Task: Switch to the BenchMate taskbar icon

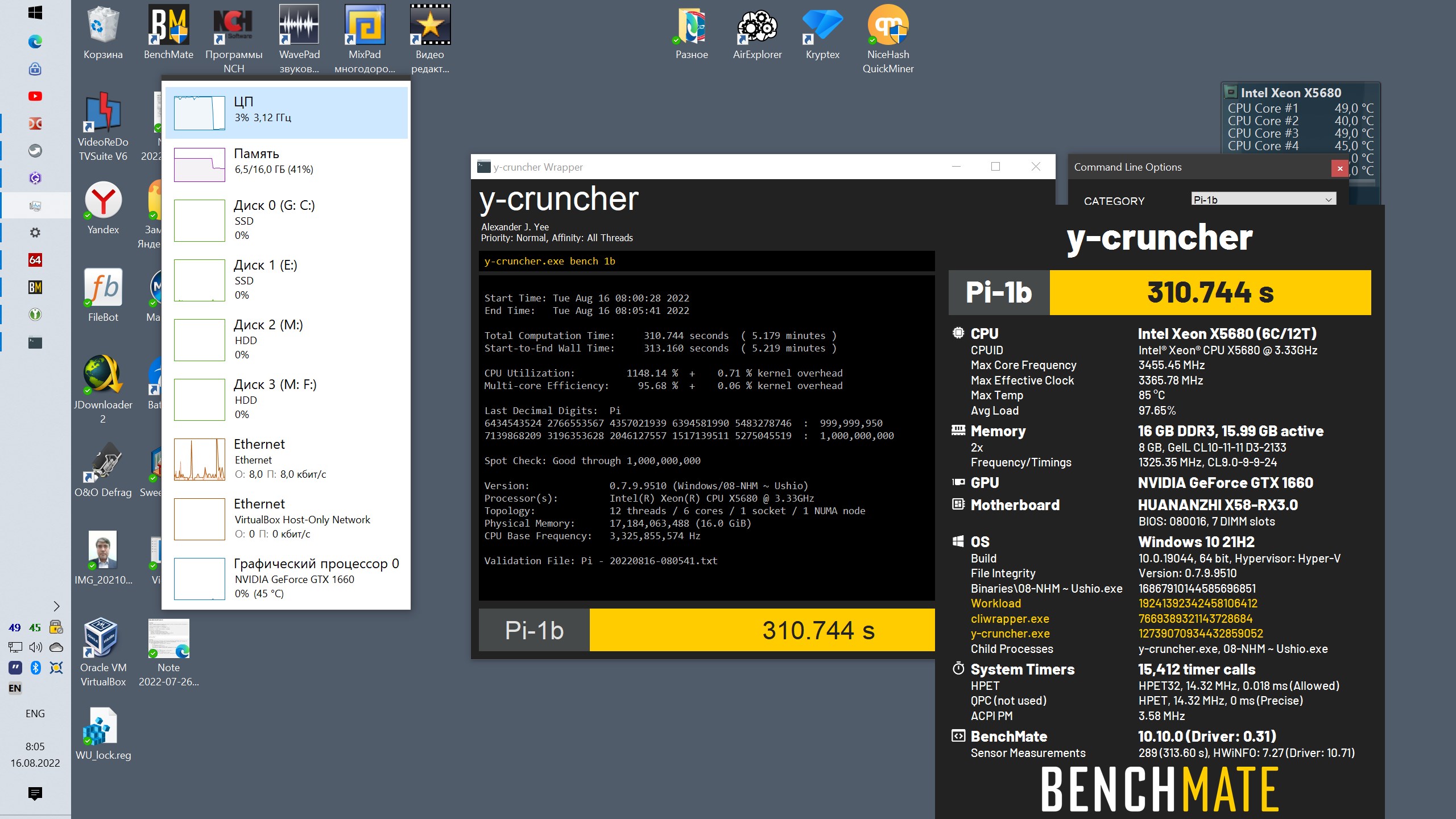Action: [x=35, y=287]
